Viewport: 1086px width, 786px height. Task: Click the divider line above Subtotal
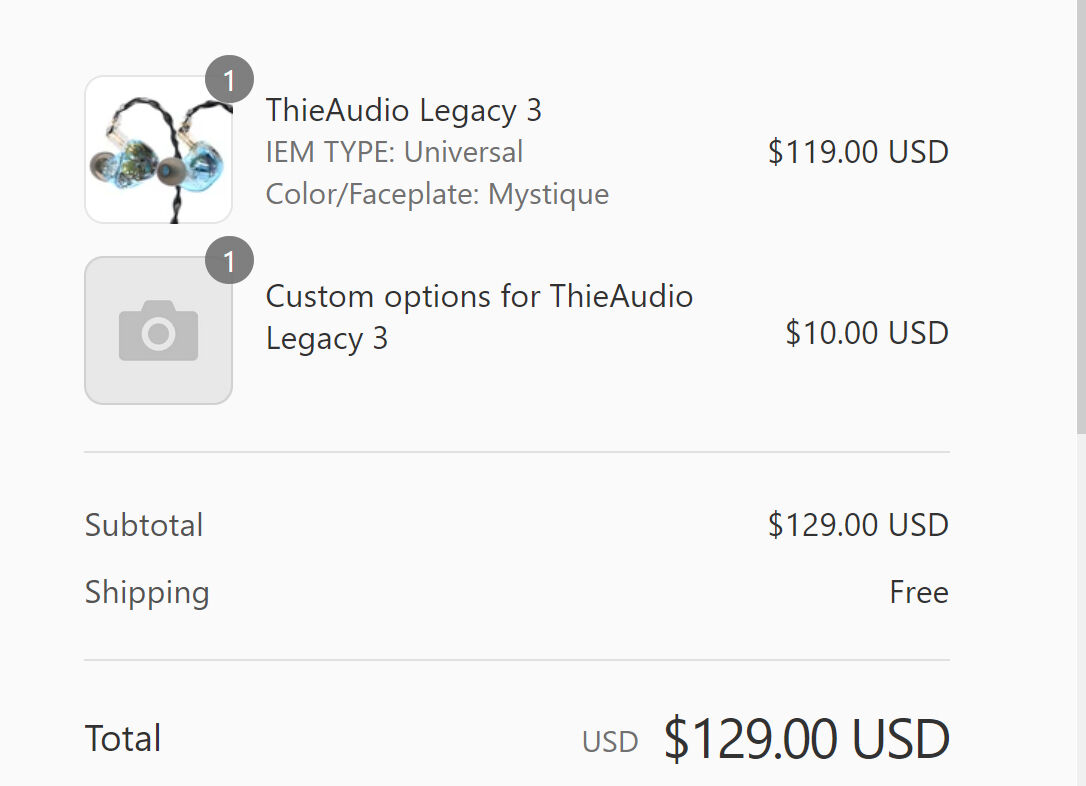(517, 452)
